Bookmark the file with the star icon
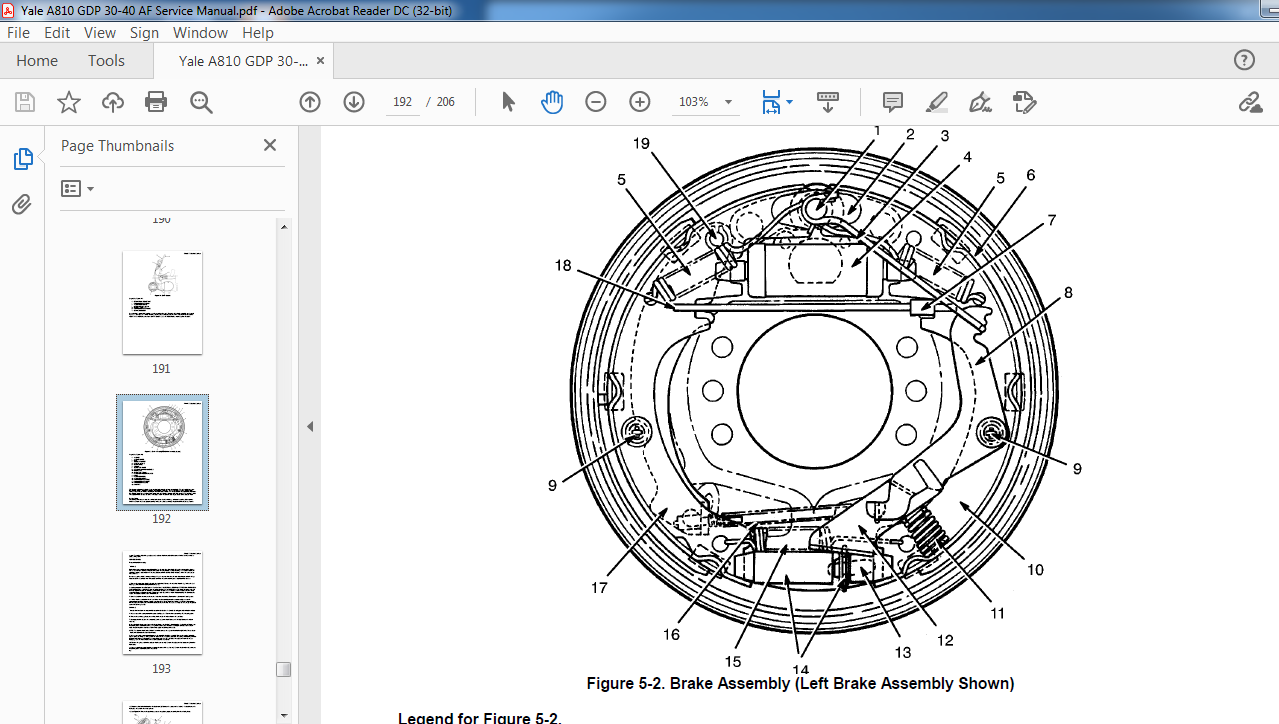 pyautogui.click(x=69, y=102)
